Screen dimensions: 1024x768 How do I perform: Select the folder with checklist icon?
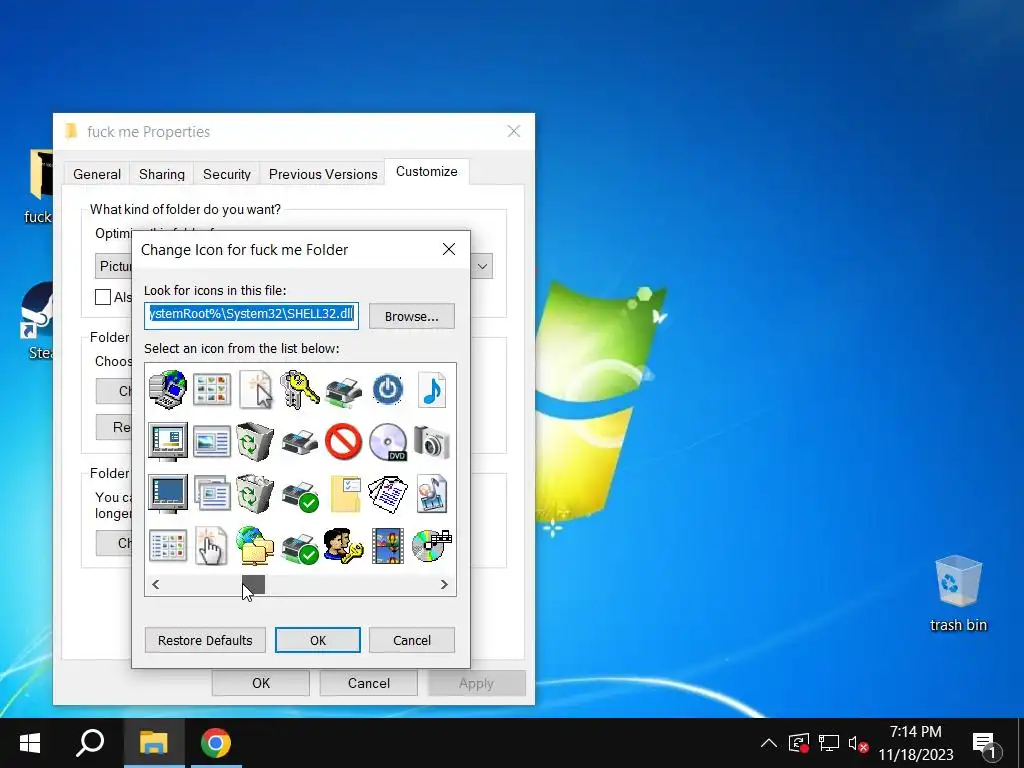(345, 494)
